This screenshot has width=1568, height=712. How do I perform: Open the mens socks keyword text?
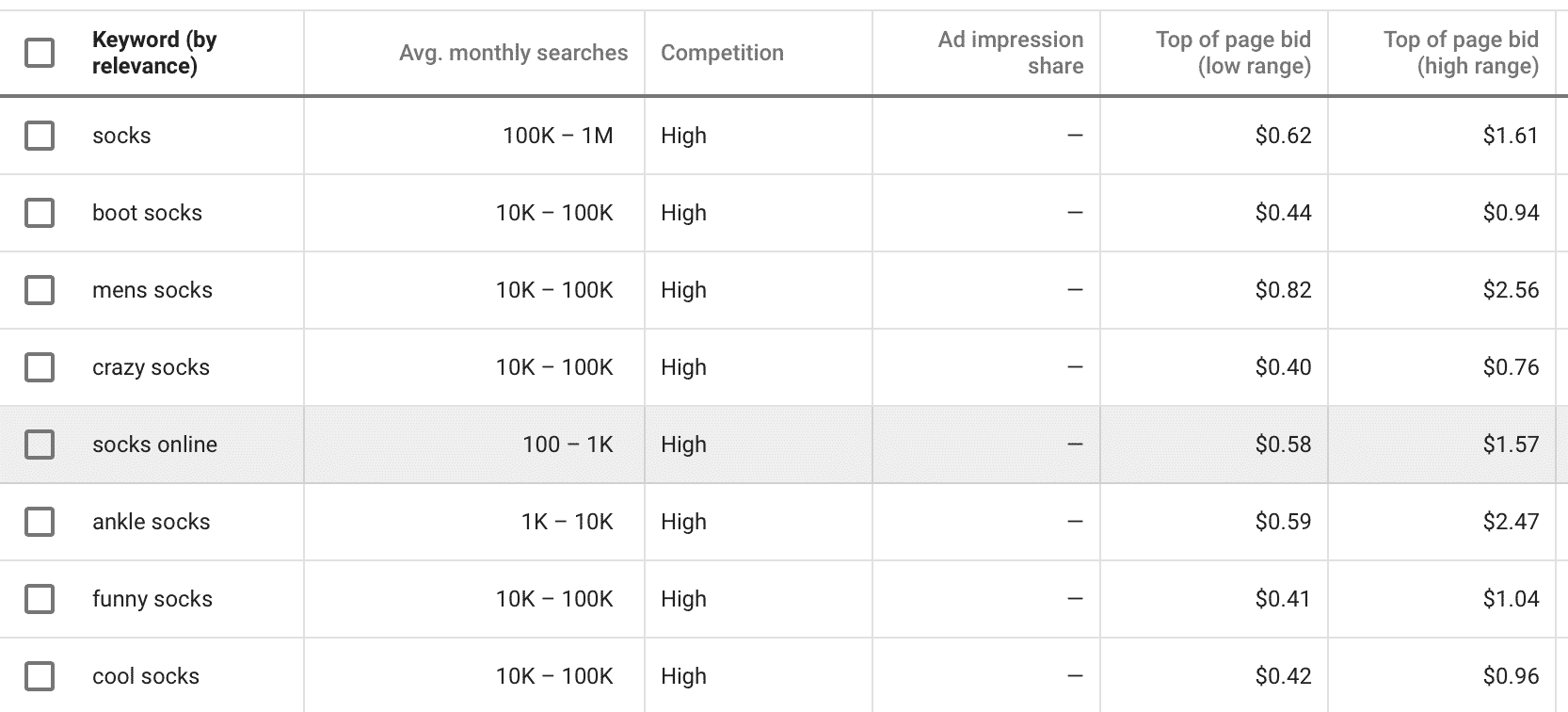[x=152, y=290]
